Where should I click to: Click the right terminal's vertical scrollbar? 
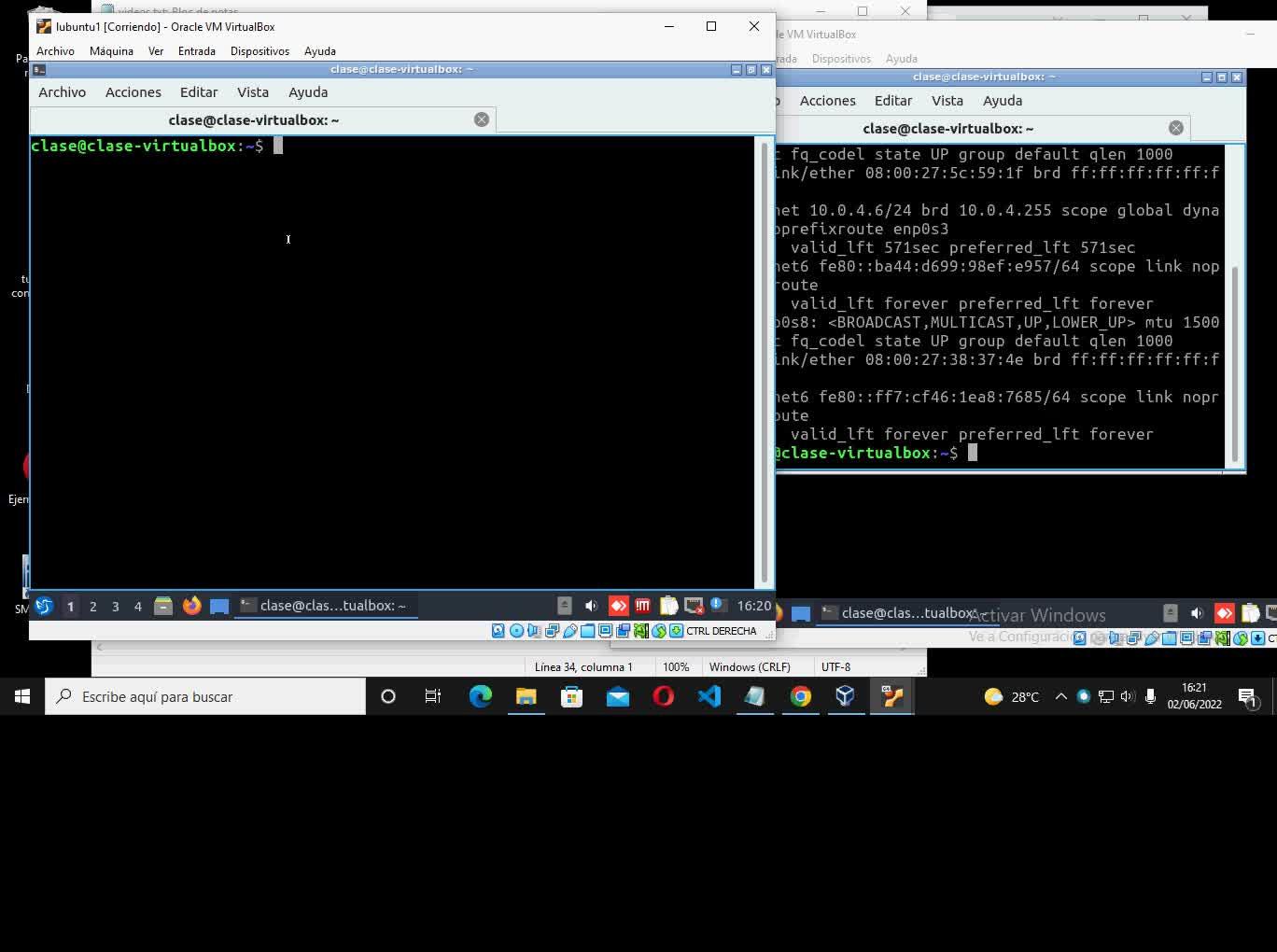click(x=1236, y=364)
